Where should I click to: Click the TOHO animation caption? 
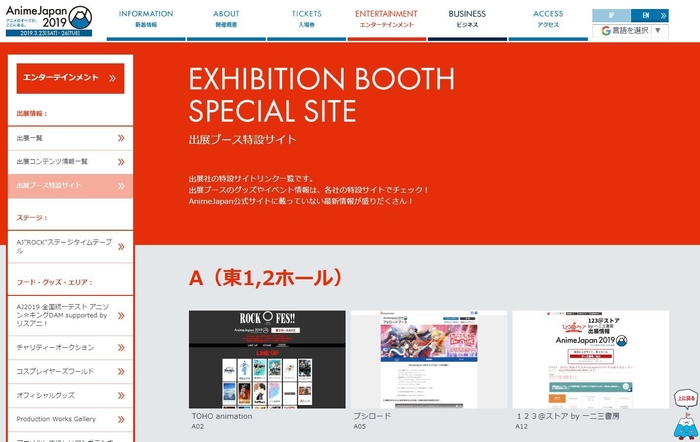[x=222, y=416]
